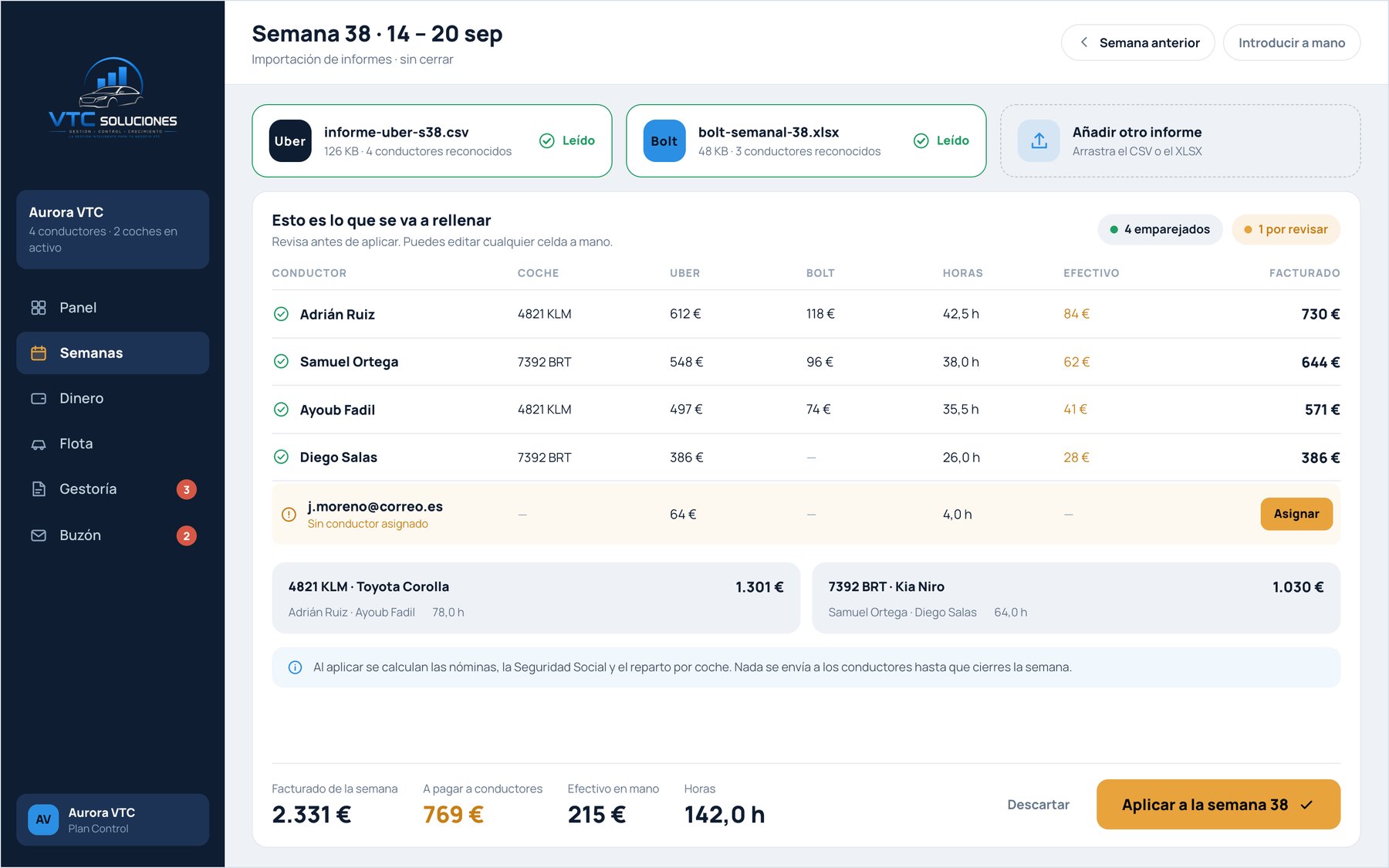Open Panel from the sidebar

point(113,308)
